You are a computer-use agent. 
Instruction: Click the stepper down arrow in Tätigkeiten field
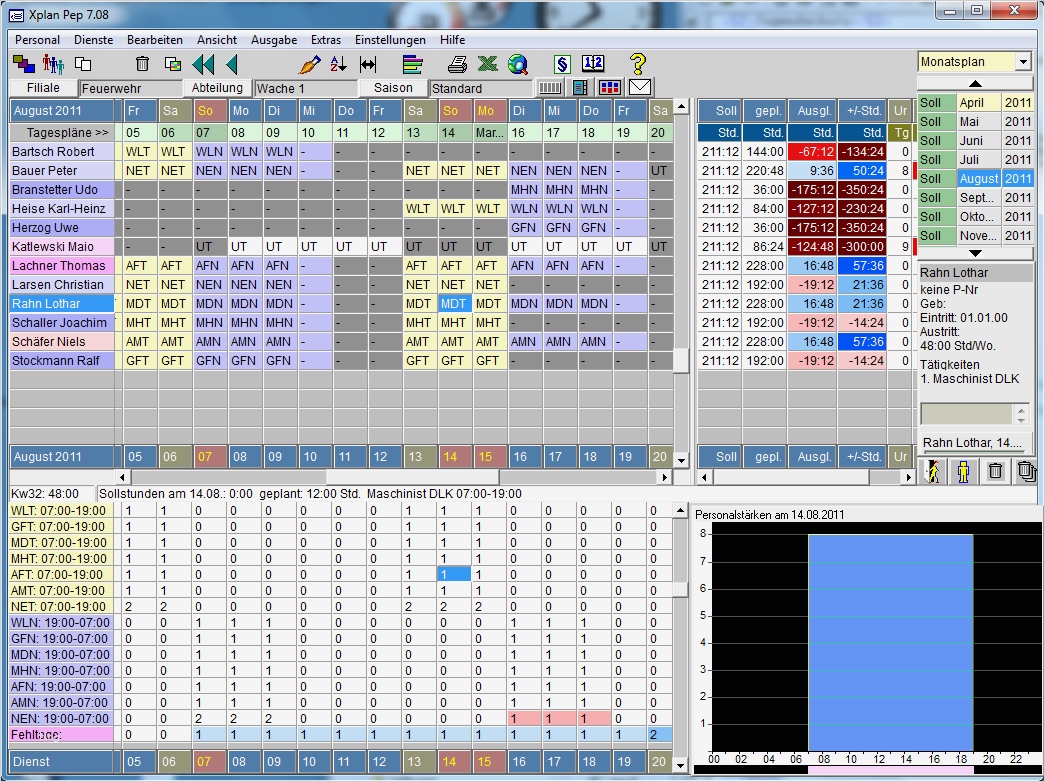1022,420
